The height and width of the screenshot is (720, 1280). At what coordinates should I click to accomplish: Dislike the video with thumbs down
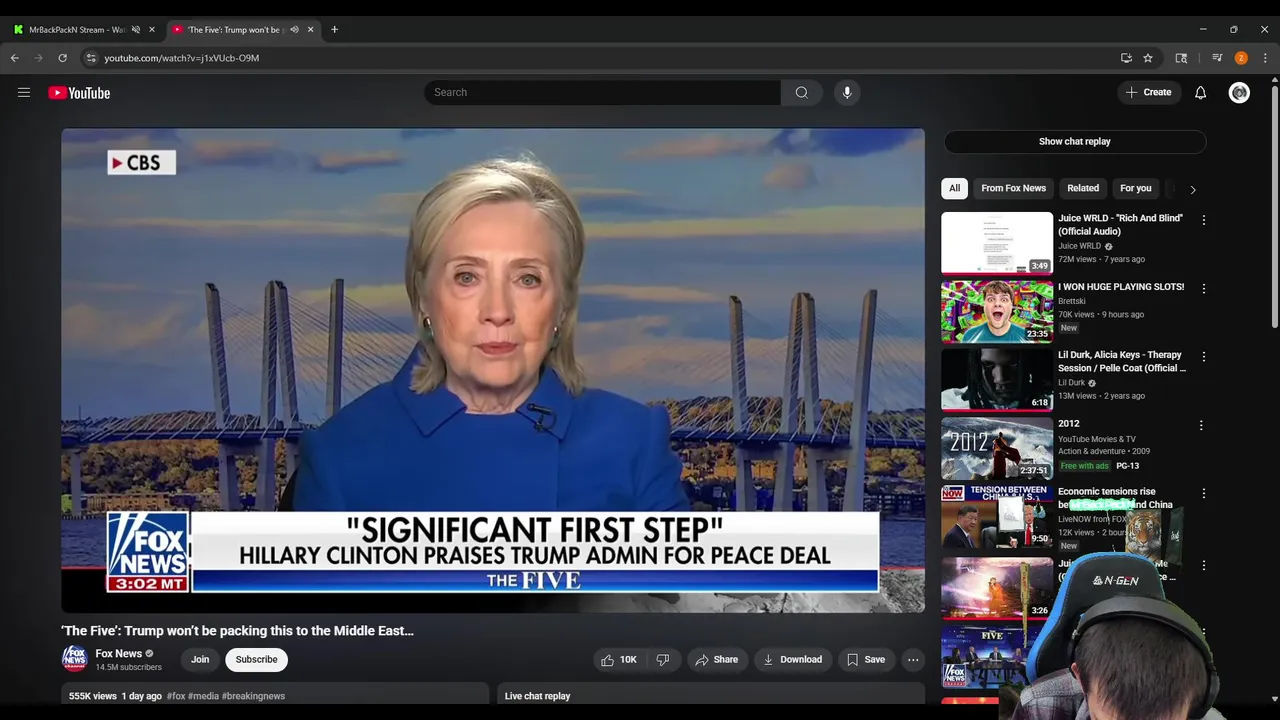[662, 660]
